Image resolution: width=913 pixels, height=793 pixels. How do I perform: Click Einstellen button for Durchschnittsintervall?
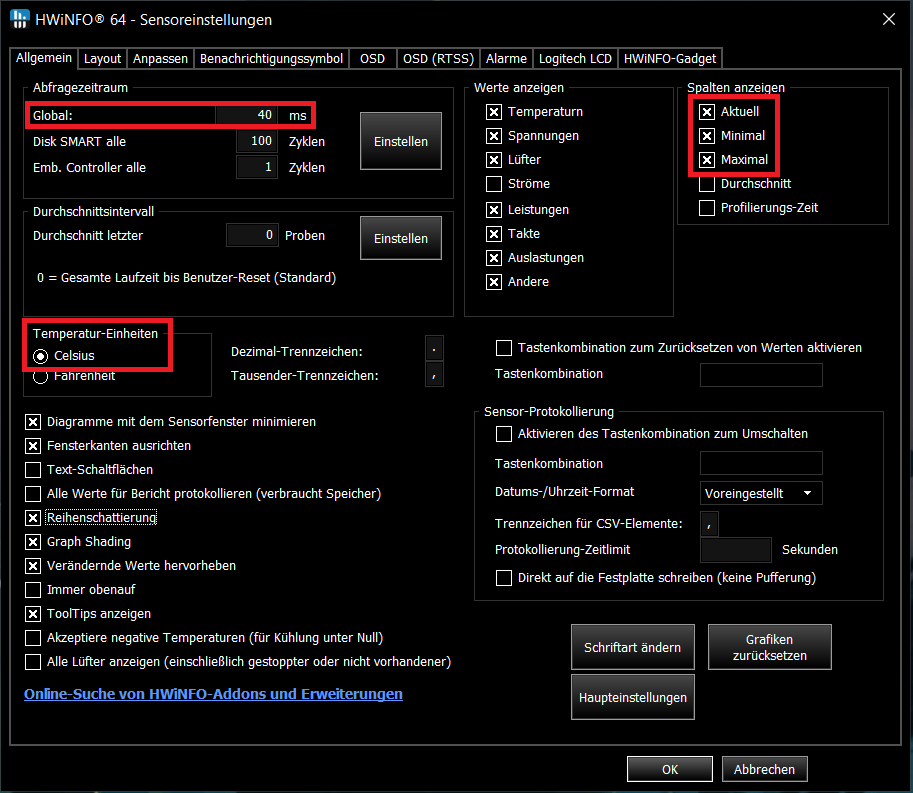(401, 238)
